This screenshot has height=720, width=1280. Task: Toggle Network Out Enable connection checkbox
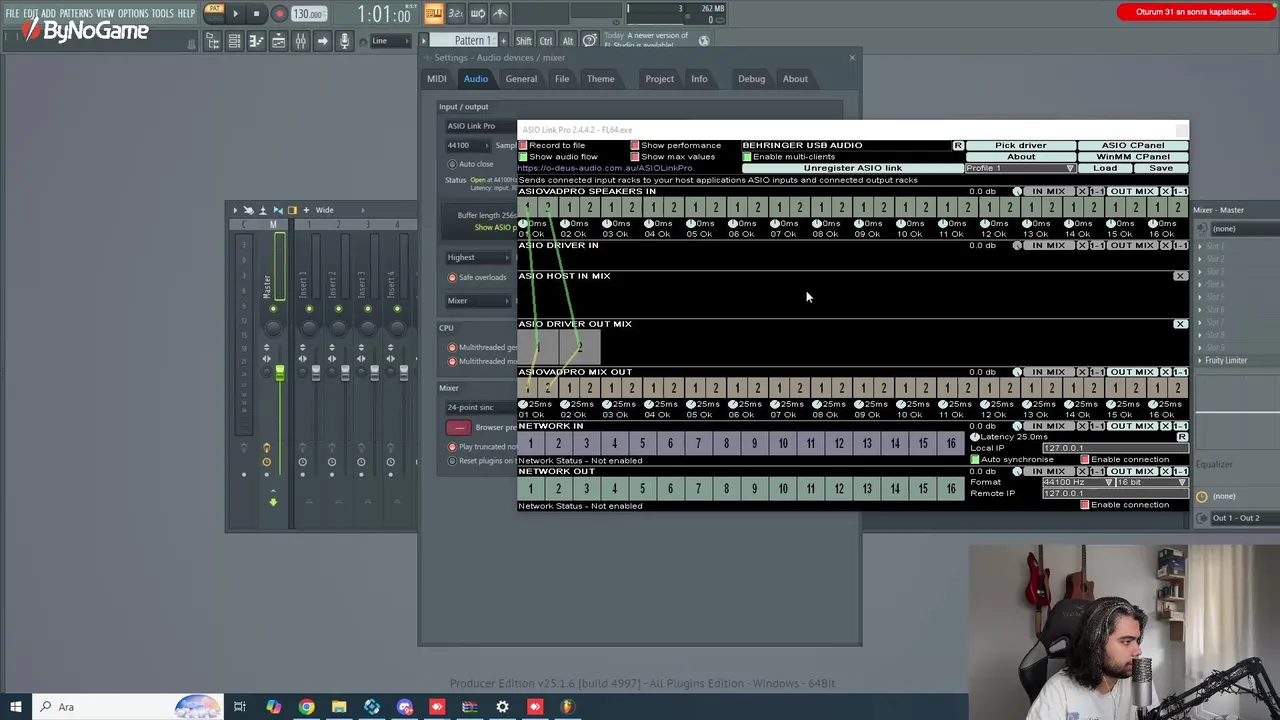[x=1085, y=505]
